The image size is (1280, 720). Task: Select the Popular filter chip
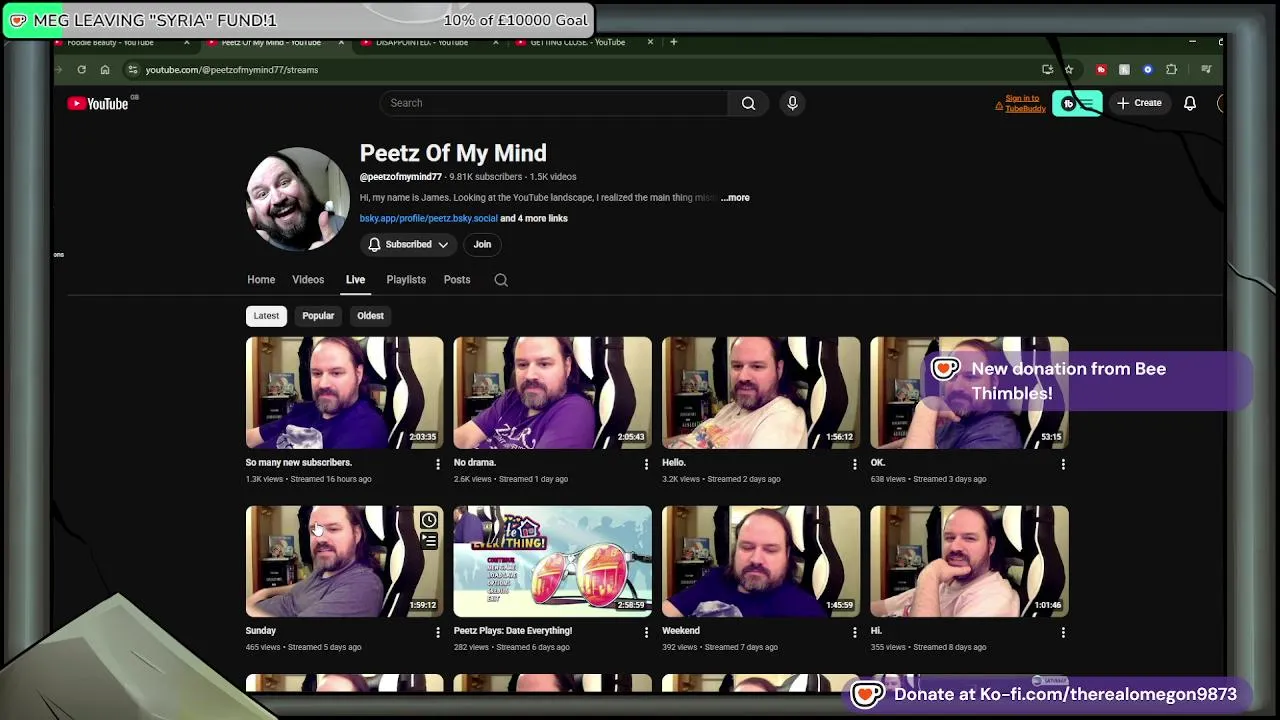(x=318, y=316)
